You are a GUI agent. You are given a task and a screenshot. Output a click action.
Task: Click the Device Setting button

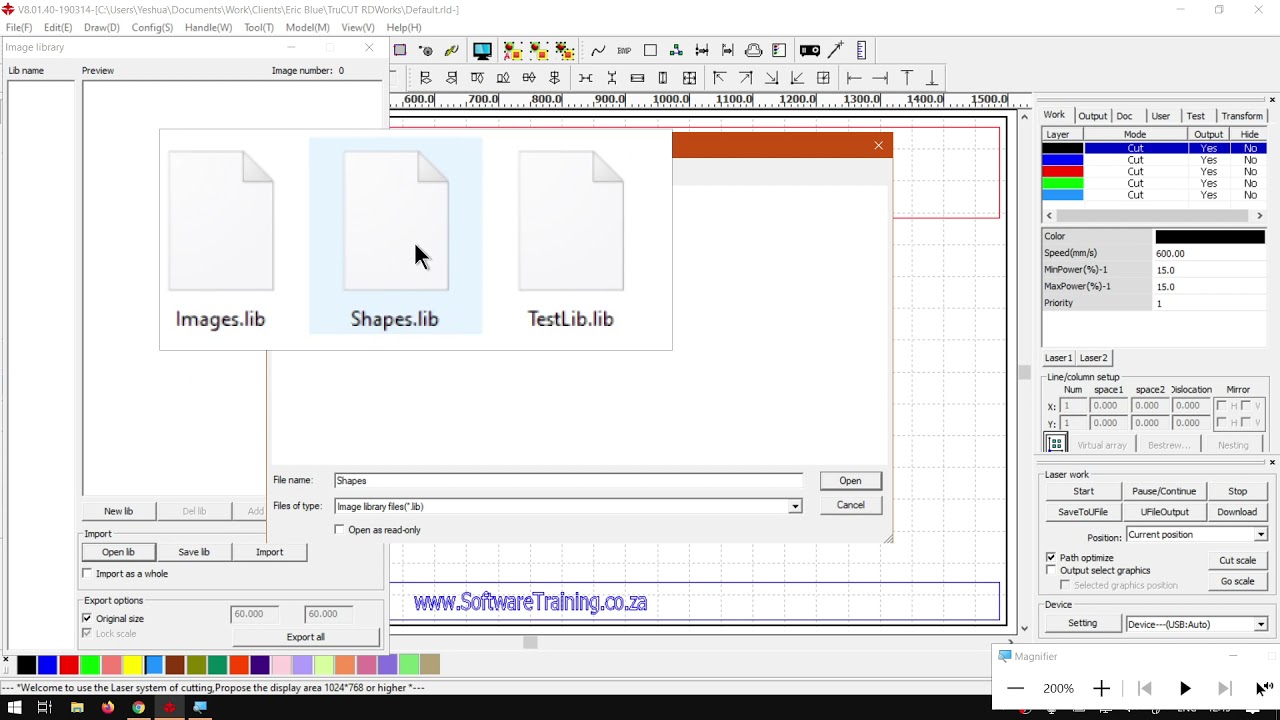click(x=1082, y=624)
